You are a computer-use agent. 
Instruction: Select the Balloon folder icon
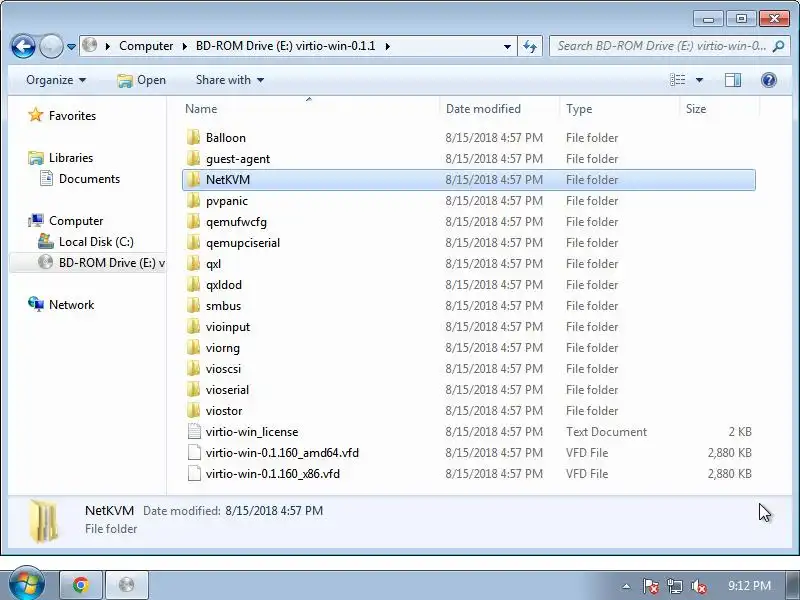click(x=193, y=137)
